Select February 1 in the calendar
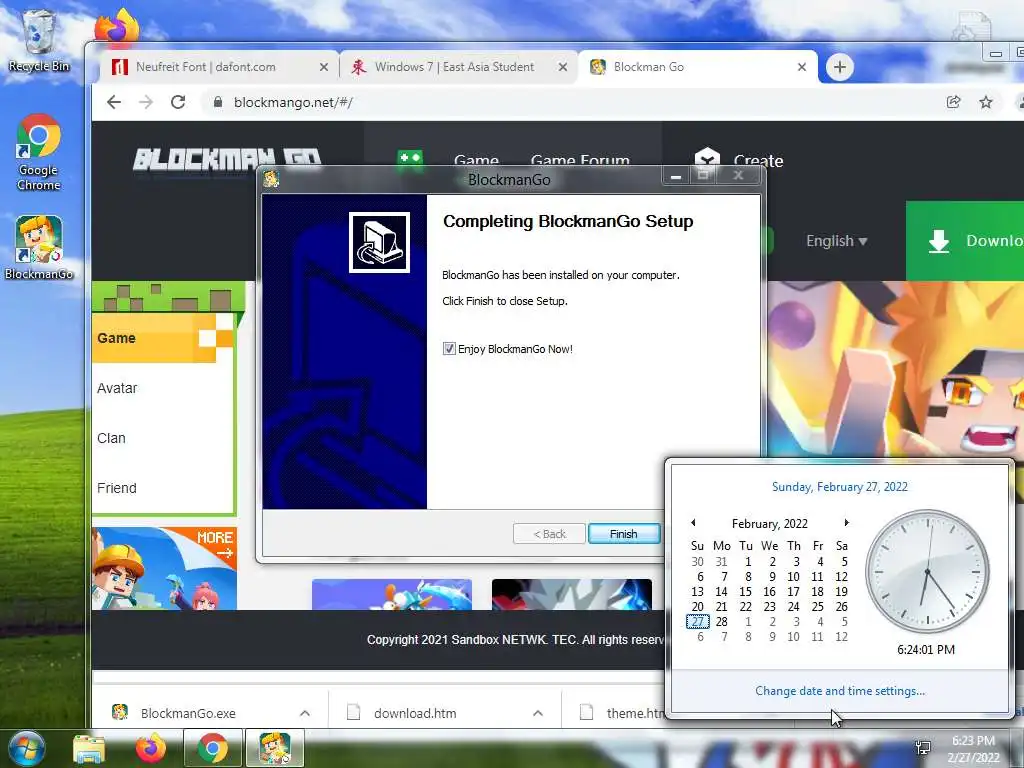 tap(748, 562)
